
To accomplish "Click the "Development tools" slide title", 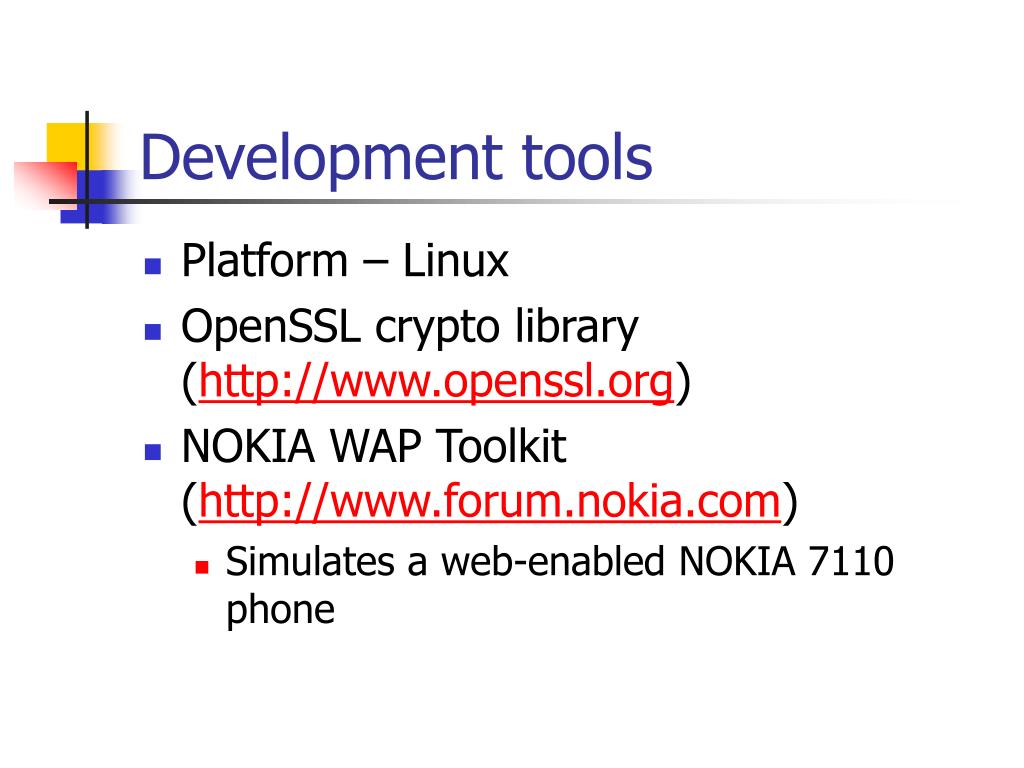I will [x=396, y=158].
